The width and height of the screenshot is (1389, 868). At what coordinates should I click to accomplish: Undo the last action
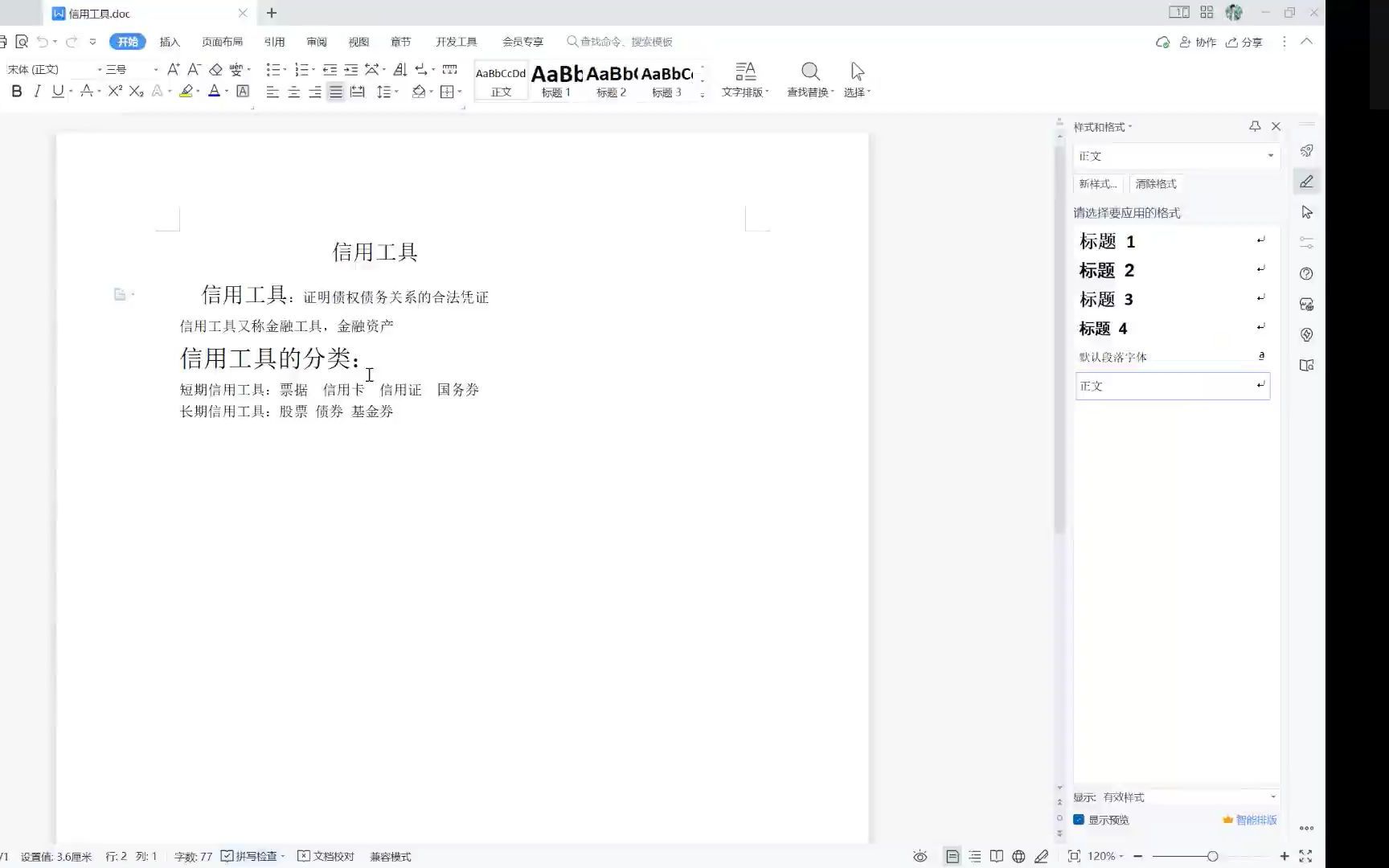coord(42,42)
